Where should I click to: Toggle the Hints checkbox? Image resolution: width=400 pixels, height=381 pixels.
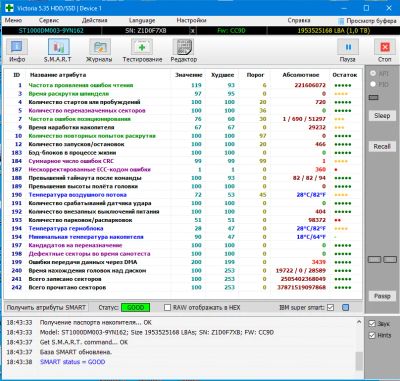pos(372,335)
